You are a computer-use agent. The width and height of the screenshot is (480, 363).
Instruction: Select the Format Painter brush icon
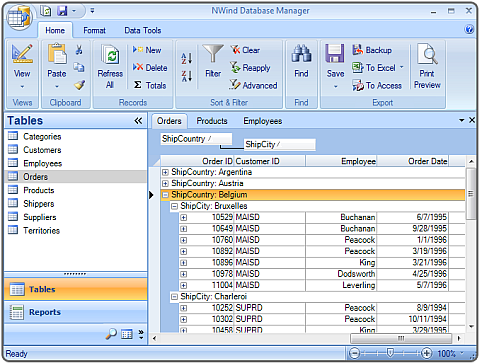point(79,85)
